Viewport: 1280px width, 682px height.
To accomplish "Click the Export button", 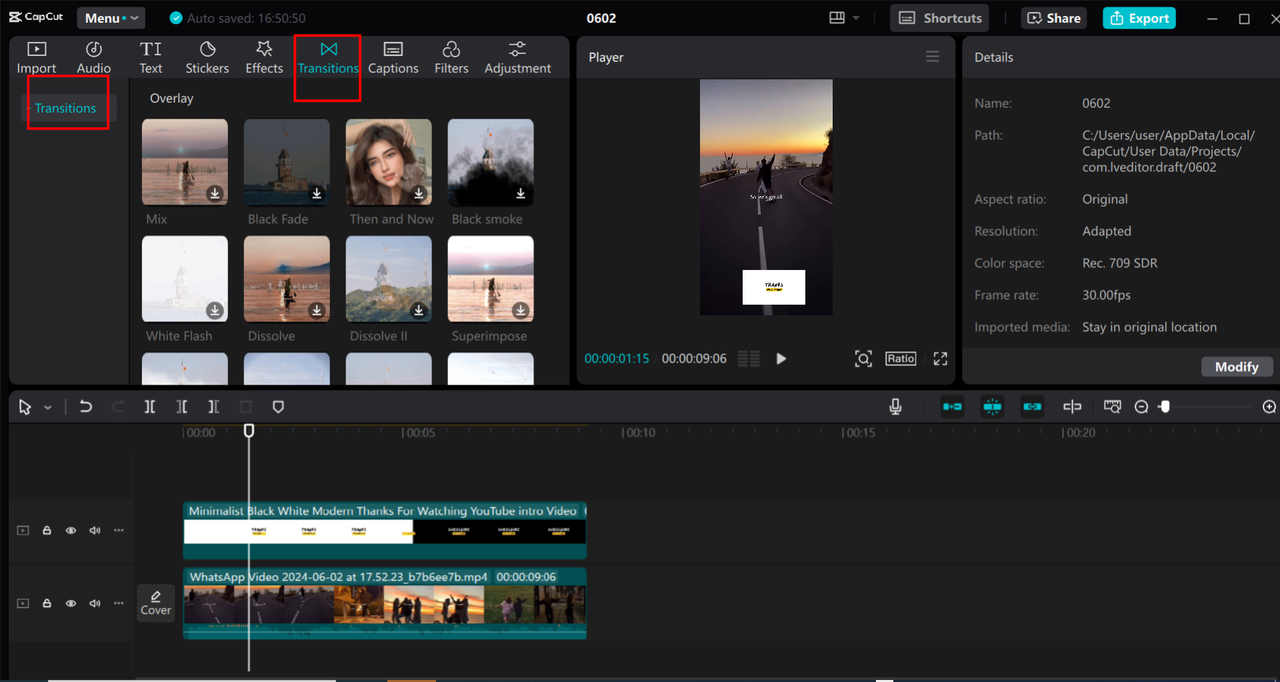I will tap(1139, 18).
